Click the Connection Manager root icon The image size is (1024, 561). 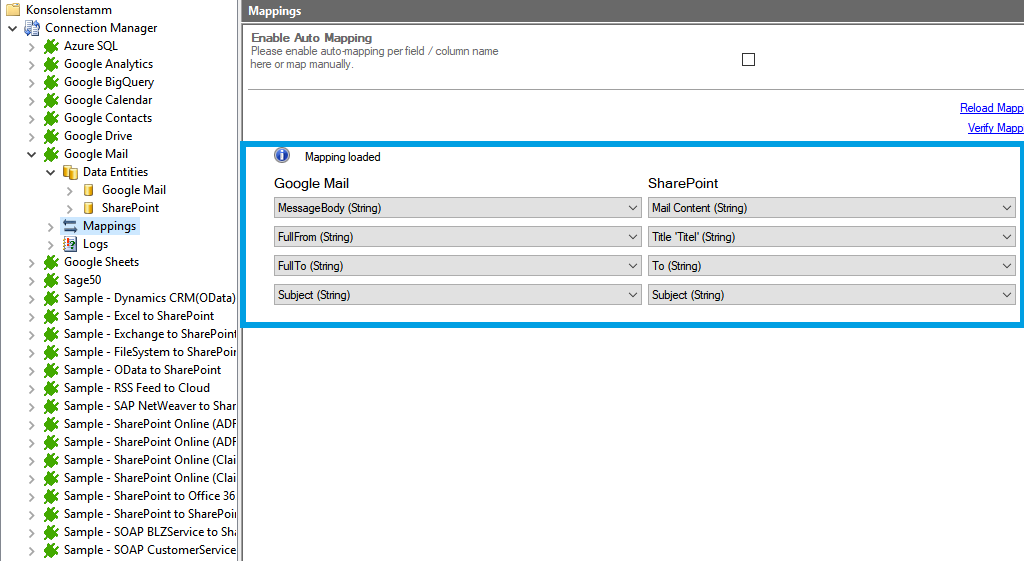32,28
